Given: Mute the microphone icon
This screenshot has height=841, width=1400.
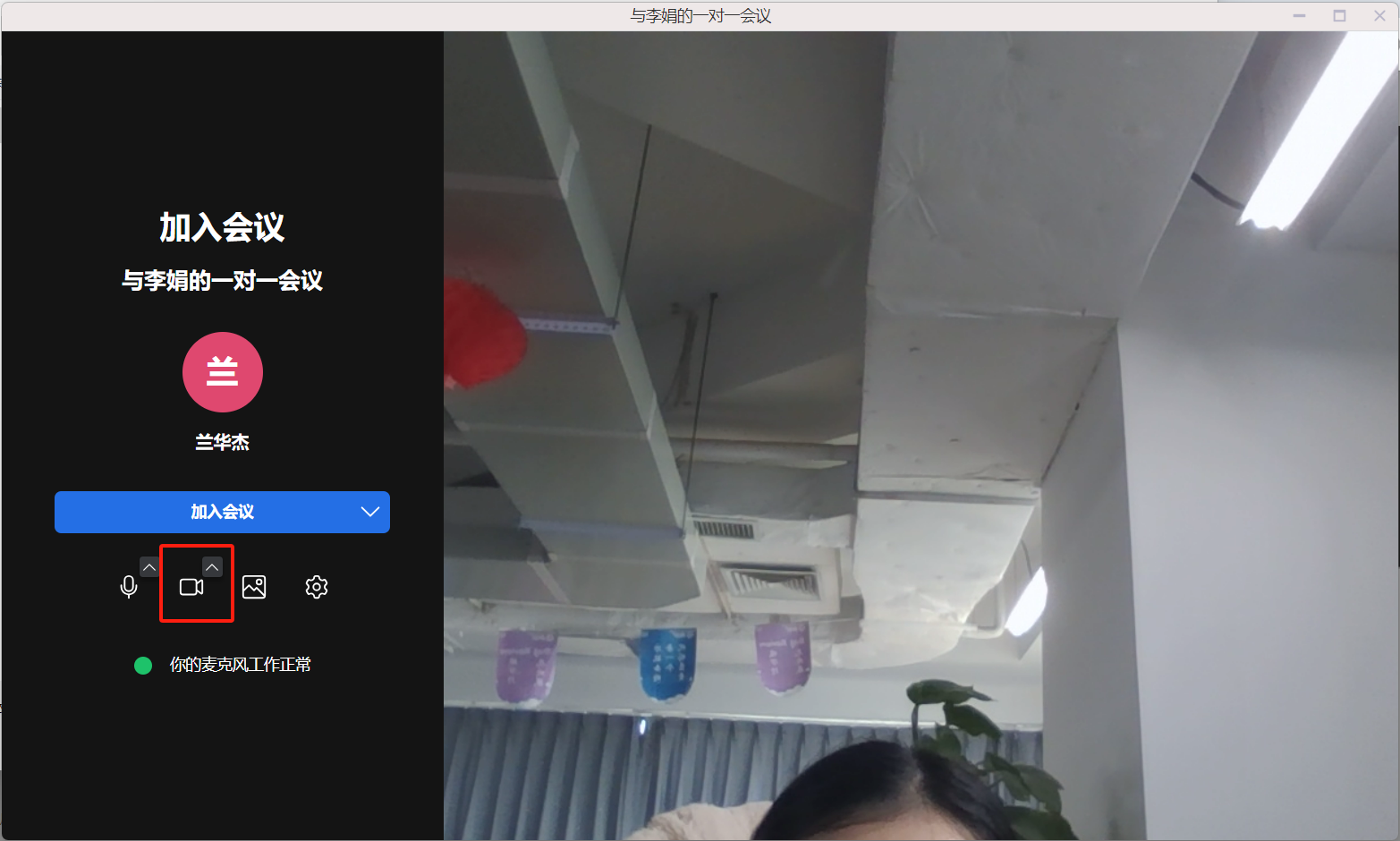Looking at the screenshot, I should point(129,587).
